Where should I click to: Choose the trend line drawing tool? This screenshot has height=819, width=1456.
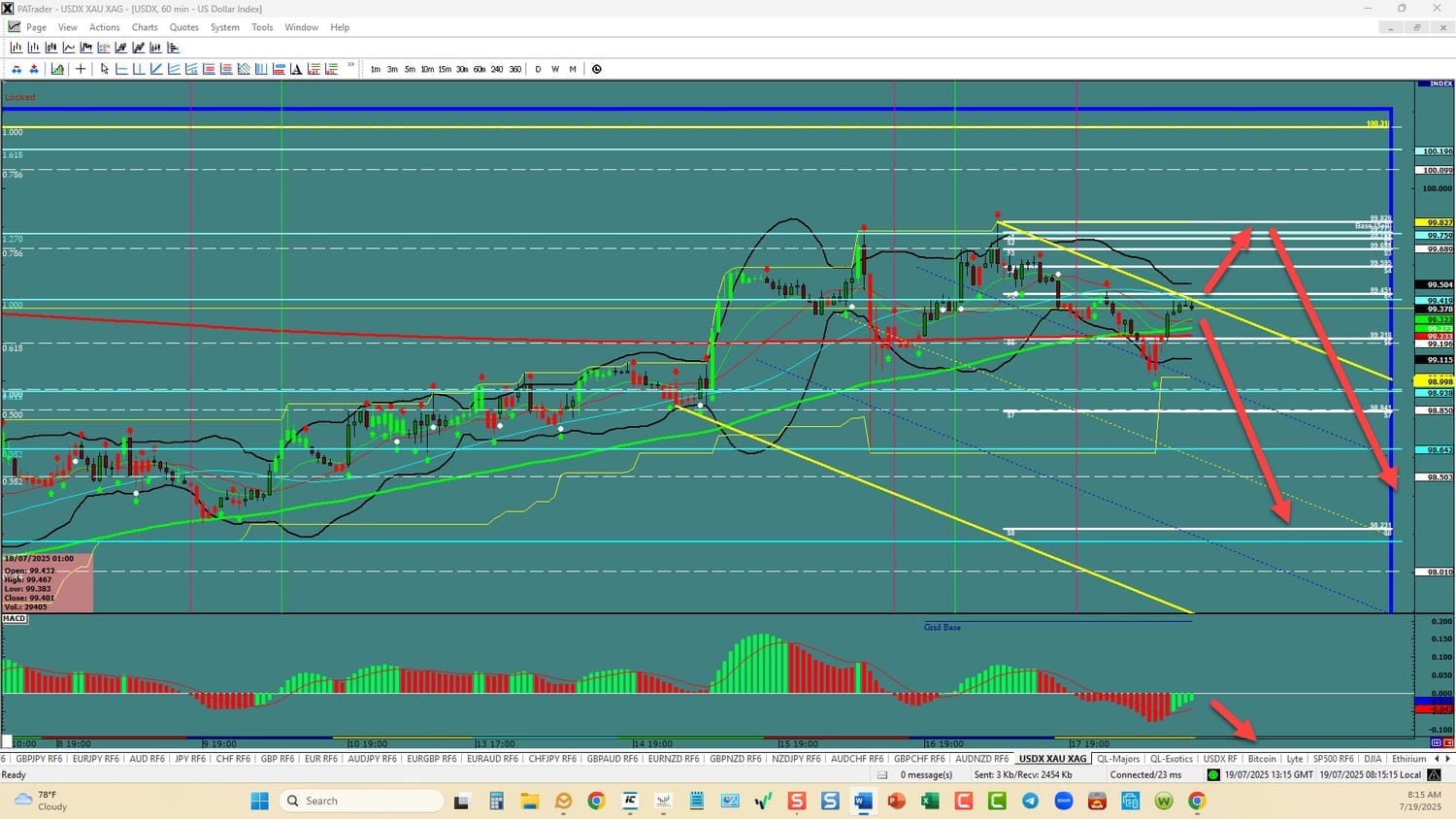pyautogui.click(x=156, y=69)
